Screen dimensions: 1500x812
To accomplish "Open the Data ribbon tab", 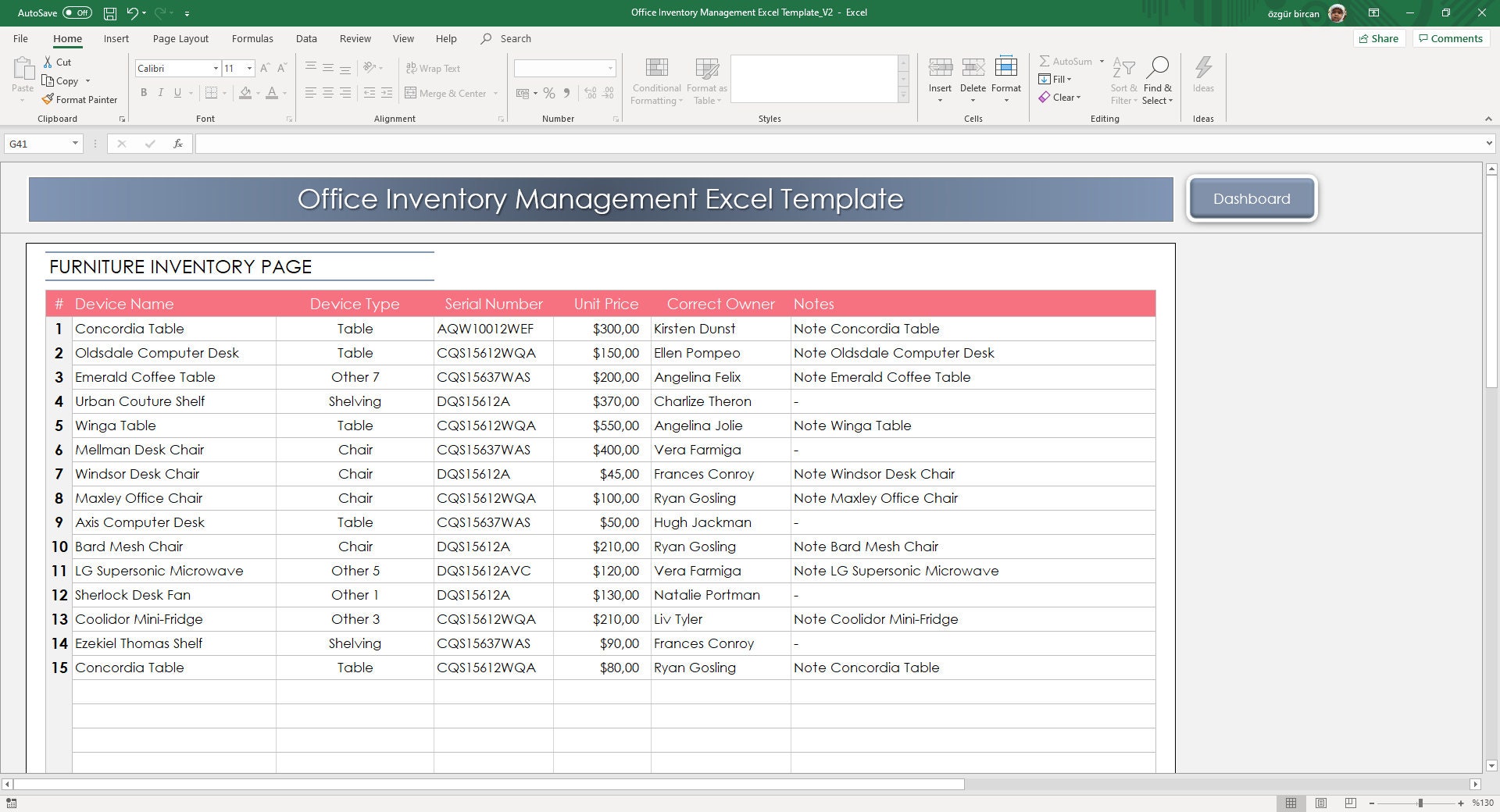I will pyautogui.click(x=306, y=38).
